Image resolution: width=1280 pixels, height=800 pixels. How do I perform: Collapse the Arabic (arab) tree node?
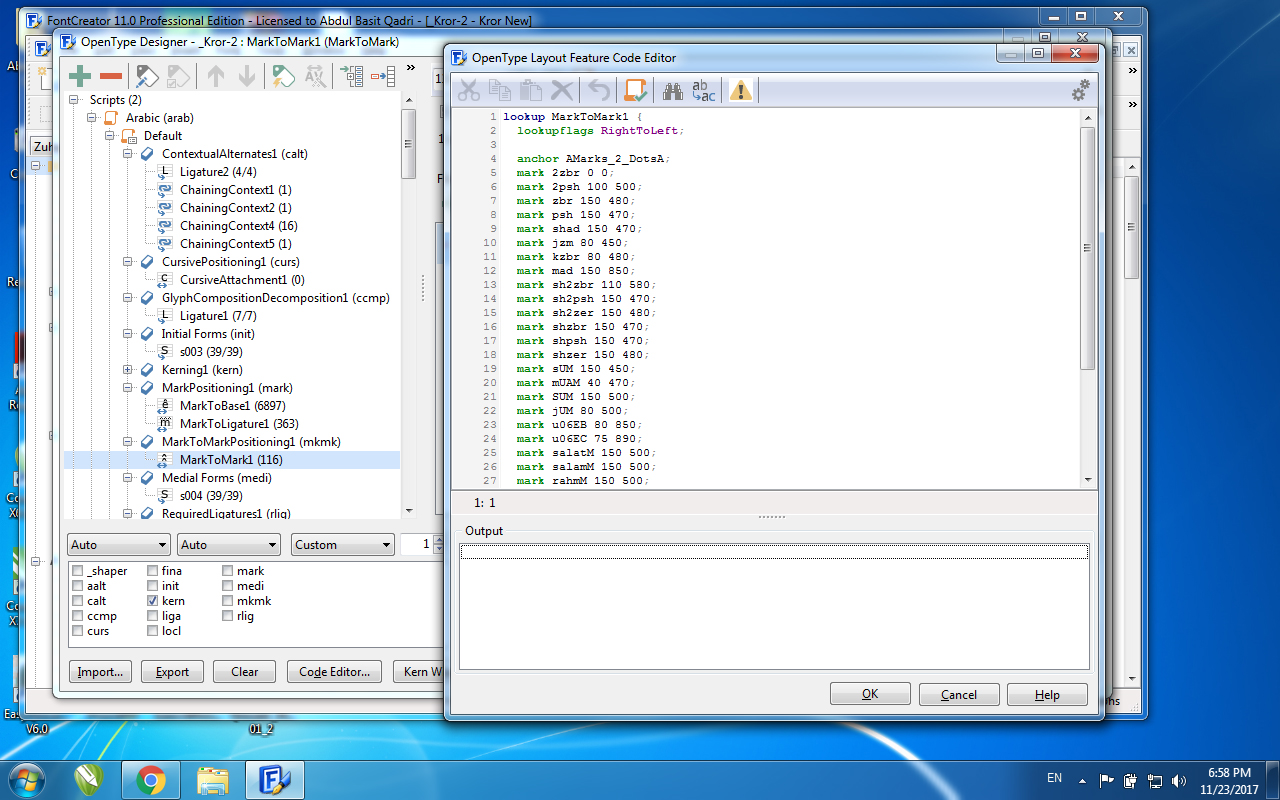pos(92,118)
